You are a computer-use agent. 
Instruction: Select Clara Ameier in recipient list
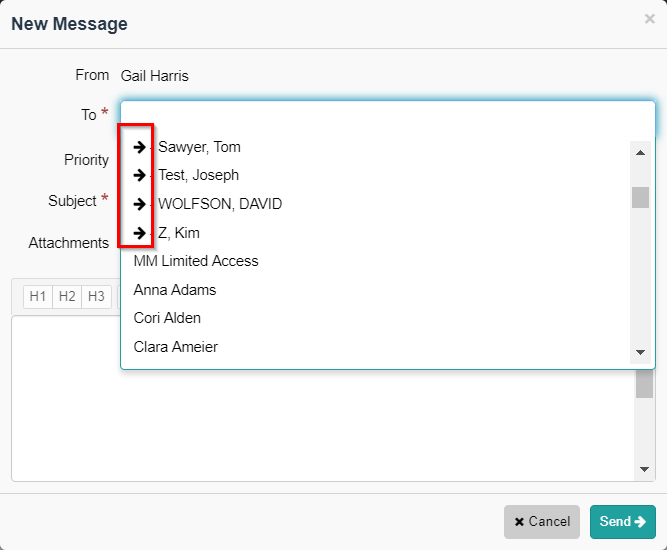coord(176,347)
